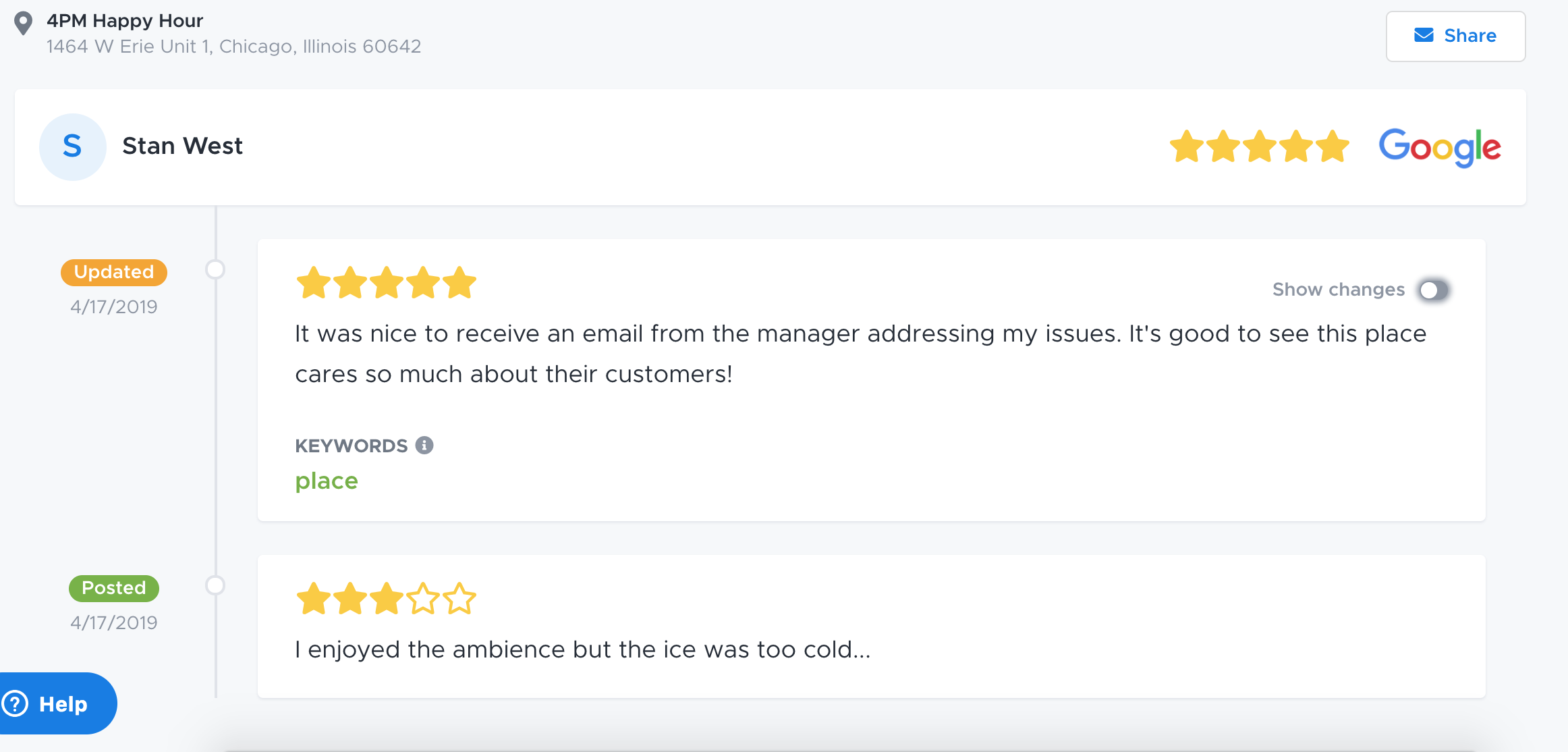1568x752 pixels.
Task: Click the location pin icon
Action: coord(24,24)
